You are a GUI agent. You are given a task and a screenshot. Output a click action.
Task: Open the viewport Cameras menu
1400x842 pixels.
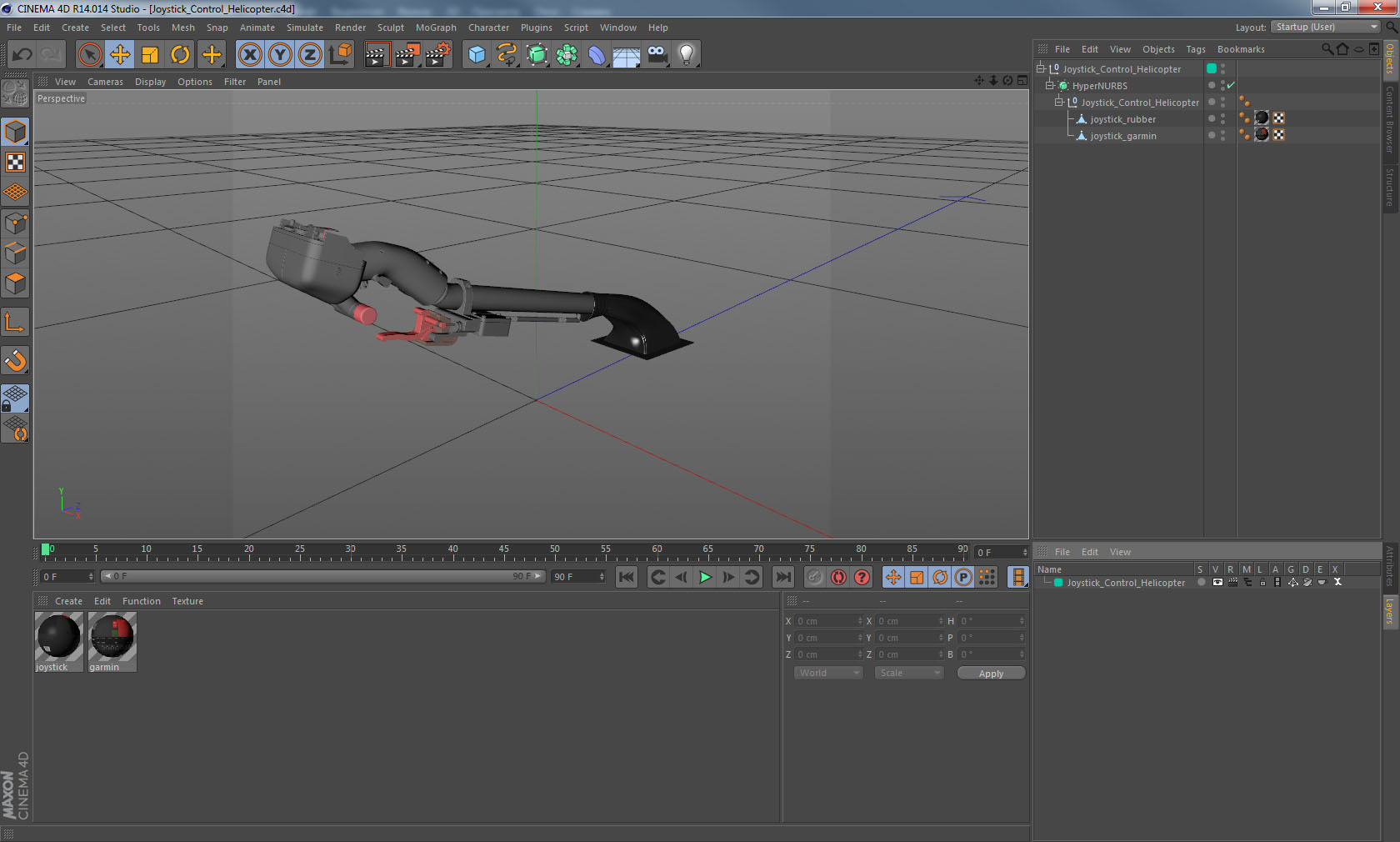pos(105,82)
